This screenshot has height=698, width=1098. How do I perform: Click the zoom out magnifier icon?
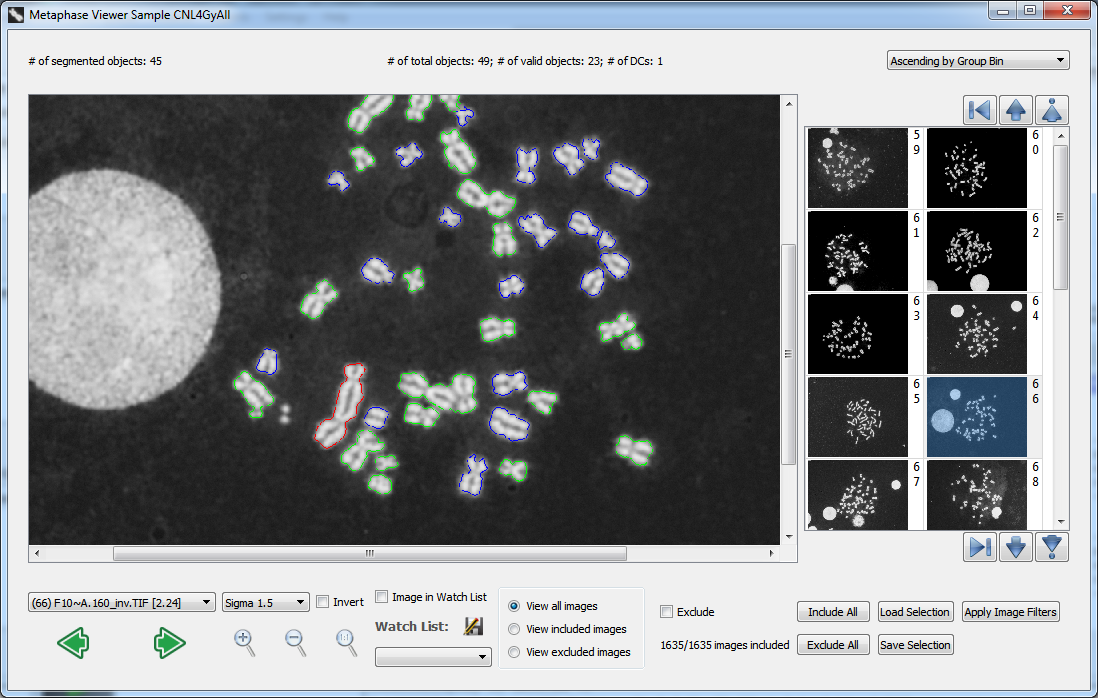[296, 642]
